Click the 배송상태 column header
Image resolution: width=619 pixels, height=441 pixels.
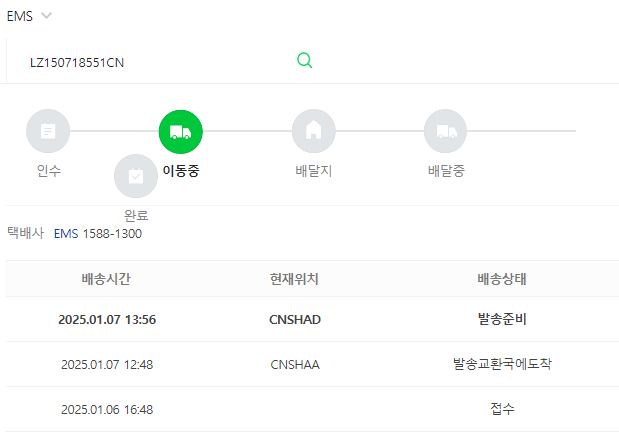point(502,279)
